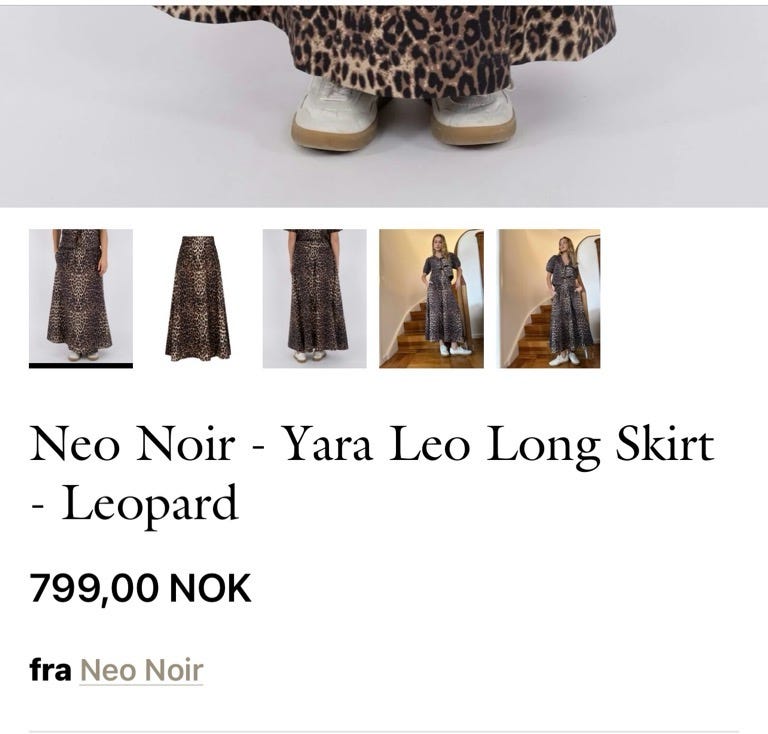Select the first front-view model thumbnail

click(x=81, y=296)
